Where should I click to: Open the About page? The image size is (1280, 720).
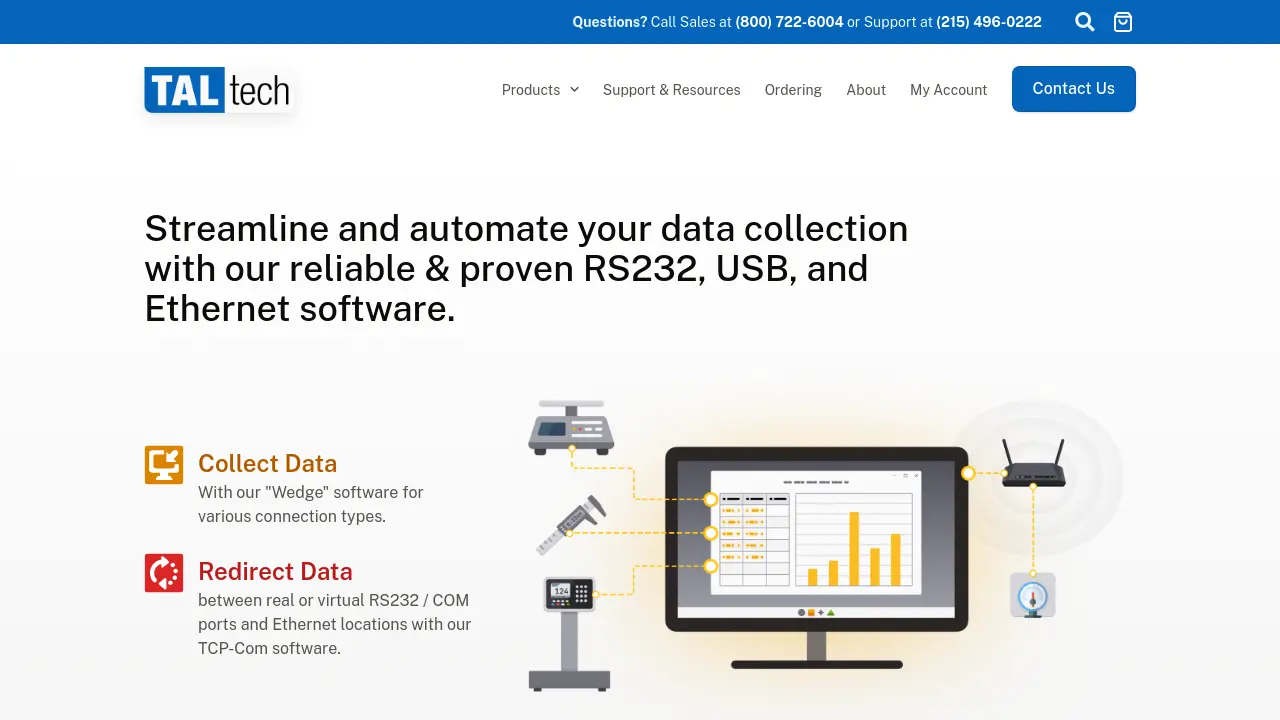click(866, 90)
